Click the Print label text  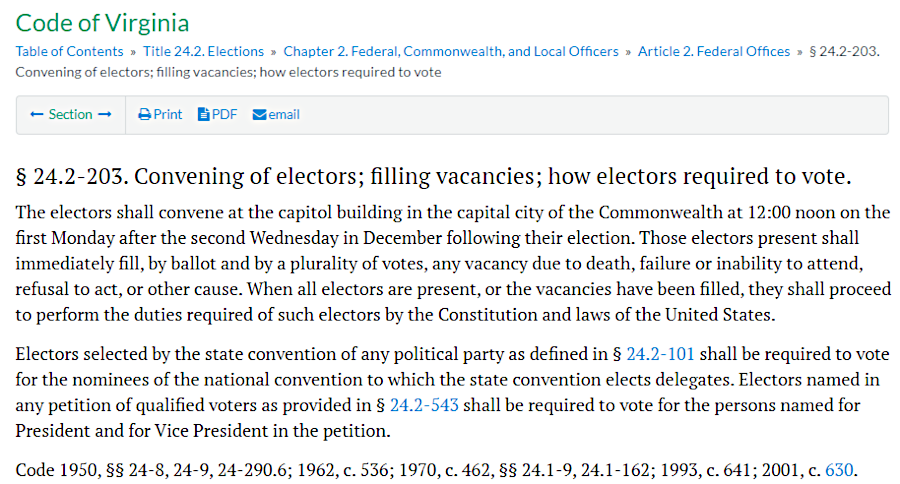167,115
